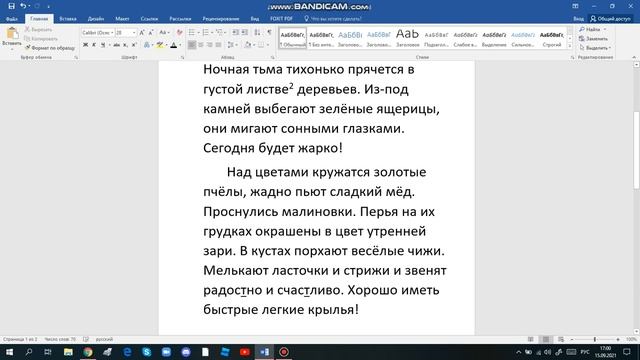Open the font name Calibri dropdown
Screen dimensions: 640x360
(x=112, y=32)
